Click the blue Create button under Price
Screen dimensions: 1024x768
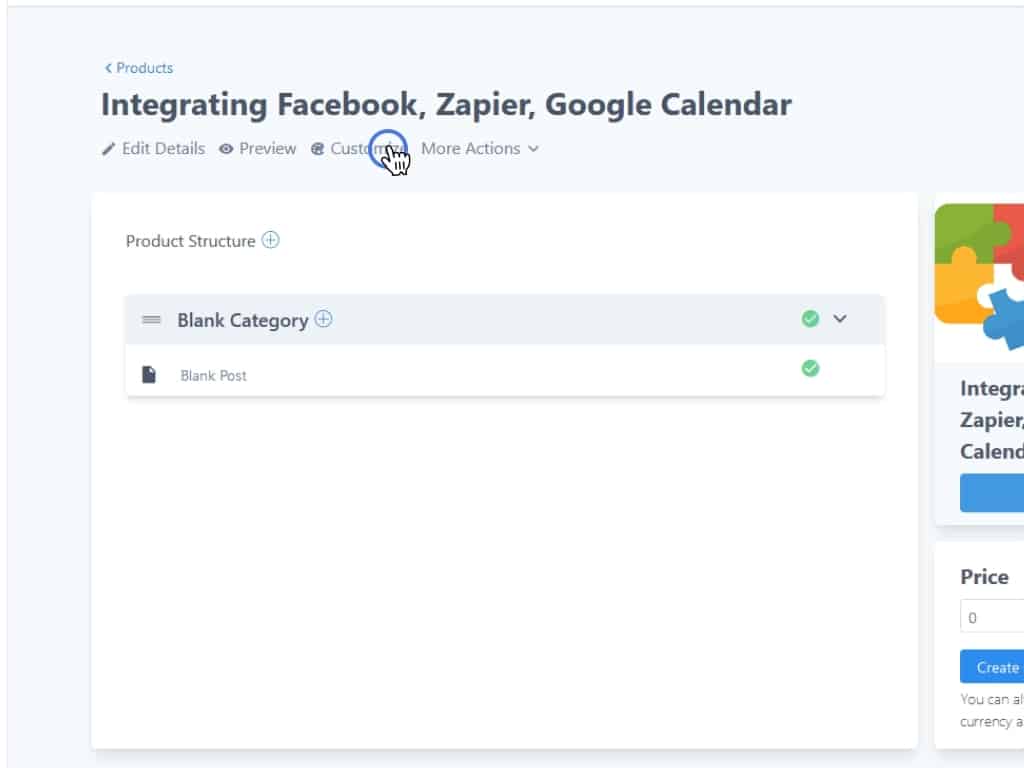(x=992, y=667)
